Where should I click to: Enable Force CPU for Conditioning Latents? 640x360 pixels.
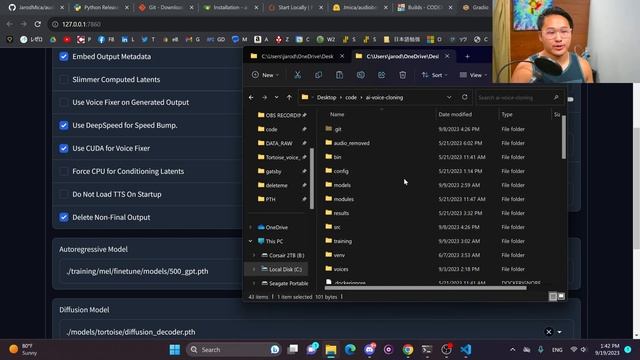pyautogui.click(x=64, y=171)
